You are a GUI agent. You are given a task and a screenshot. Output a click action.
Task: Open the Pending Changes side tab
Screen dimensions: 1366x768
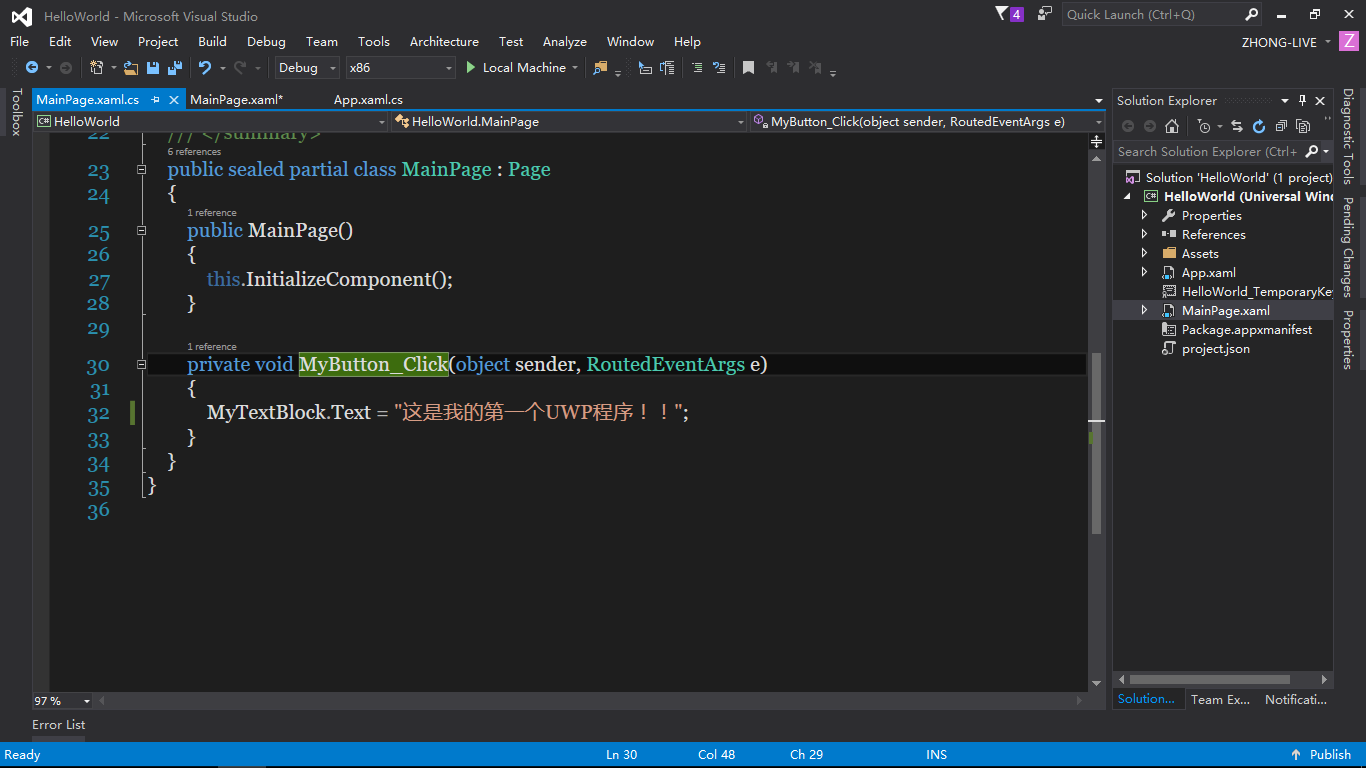point(1348,248)
